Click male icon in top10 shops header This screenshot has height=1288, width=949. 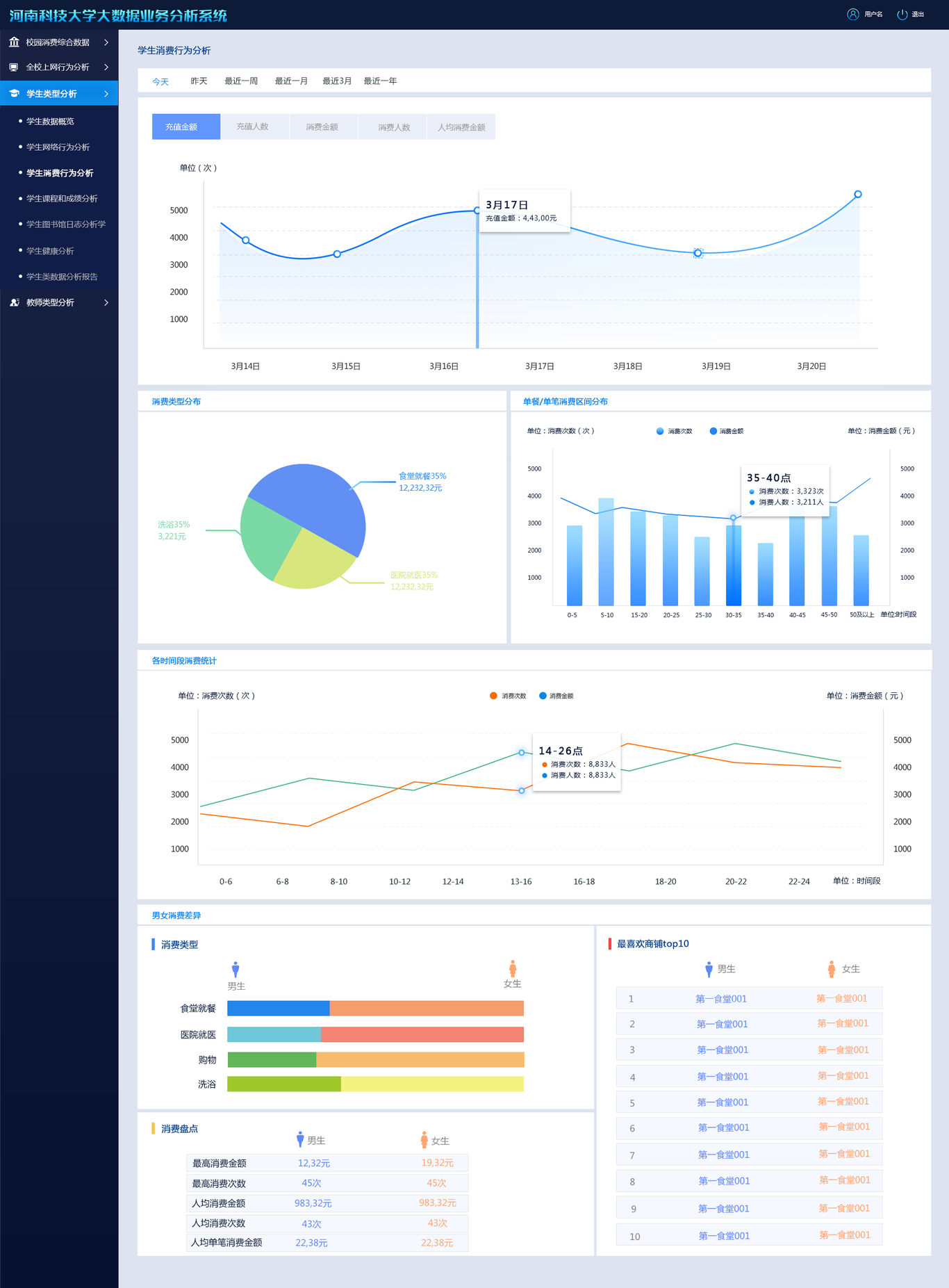709,969
